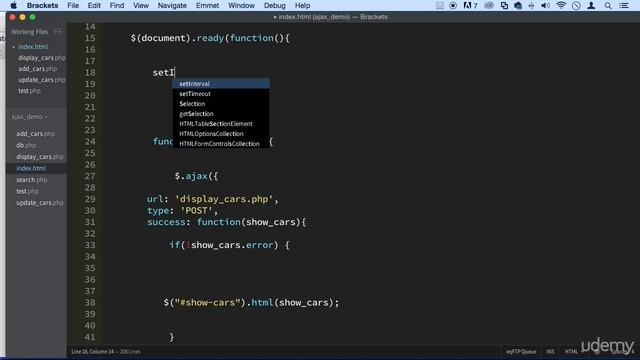640x360 pixels.
Task: Click 'POST' string on line 30
Action: point(197,211)
